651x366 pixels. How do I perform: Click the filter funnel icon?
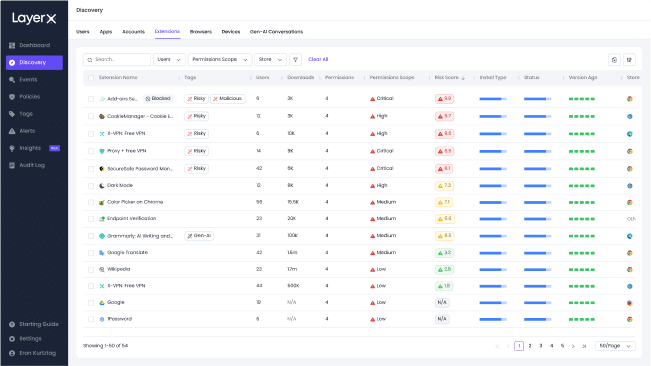pos(295,60)
